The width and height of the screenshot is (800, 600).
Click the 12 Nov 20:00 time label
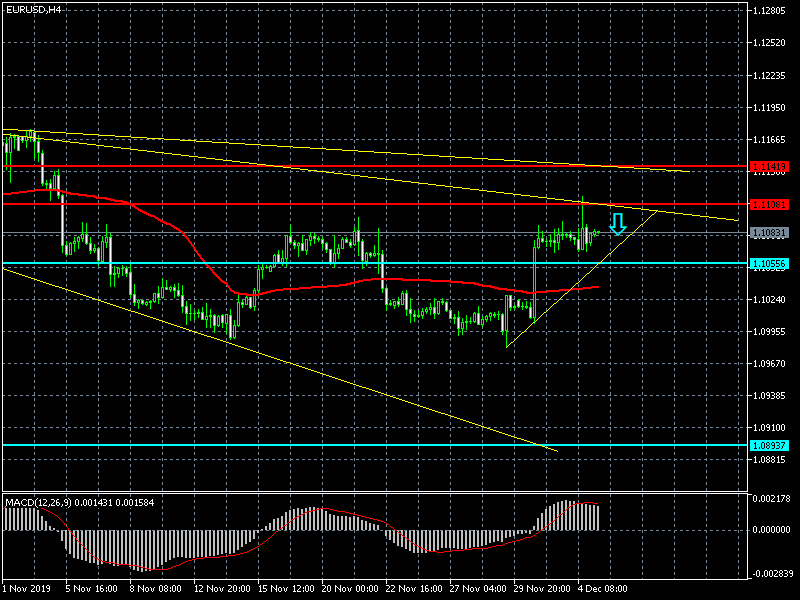222,589
